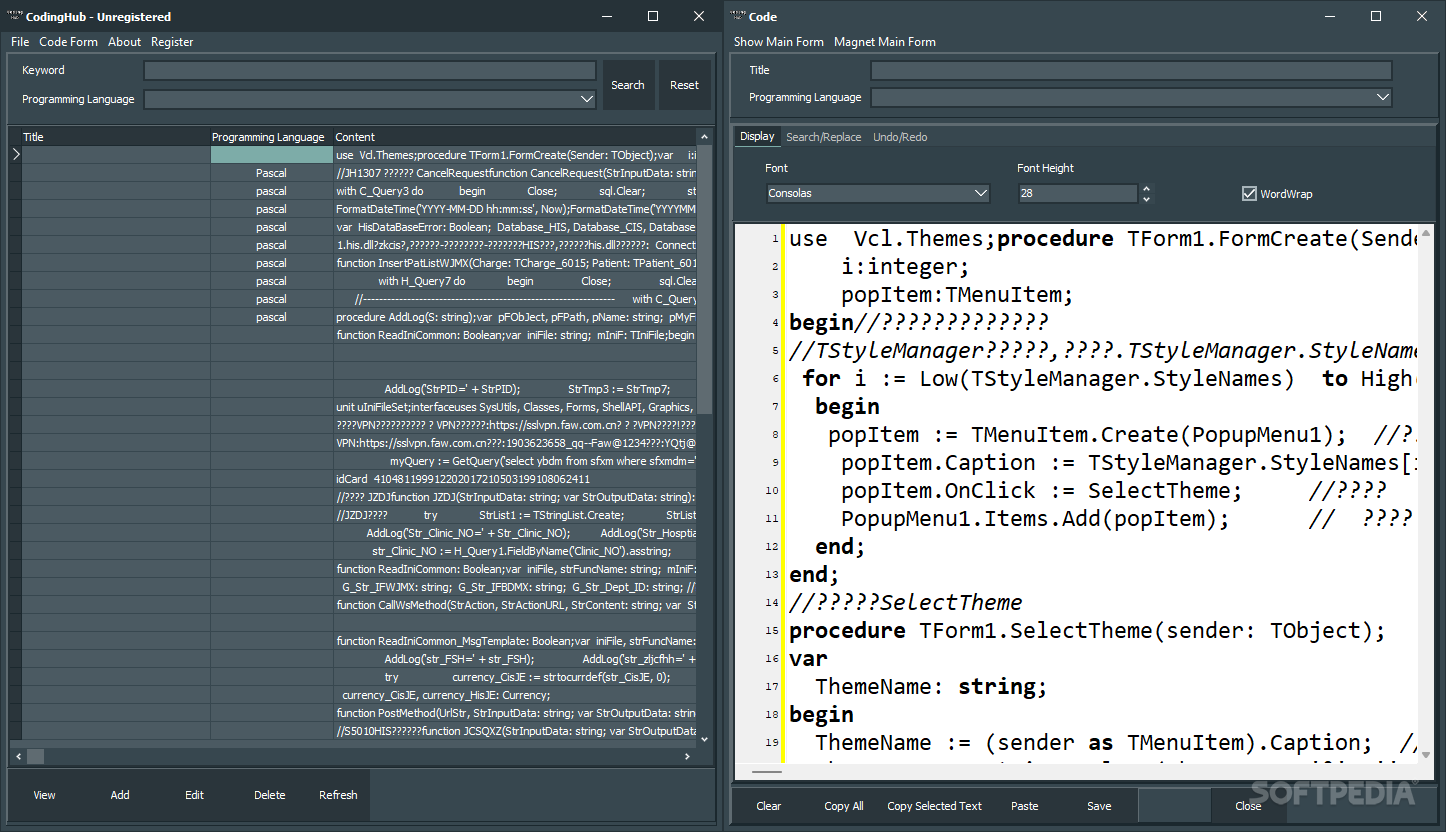
Task: Click the Add button
Action: pos(120,795)
